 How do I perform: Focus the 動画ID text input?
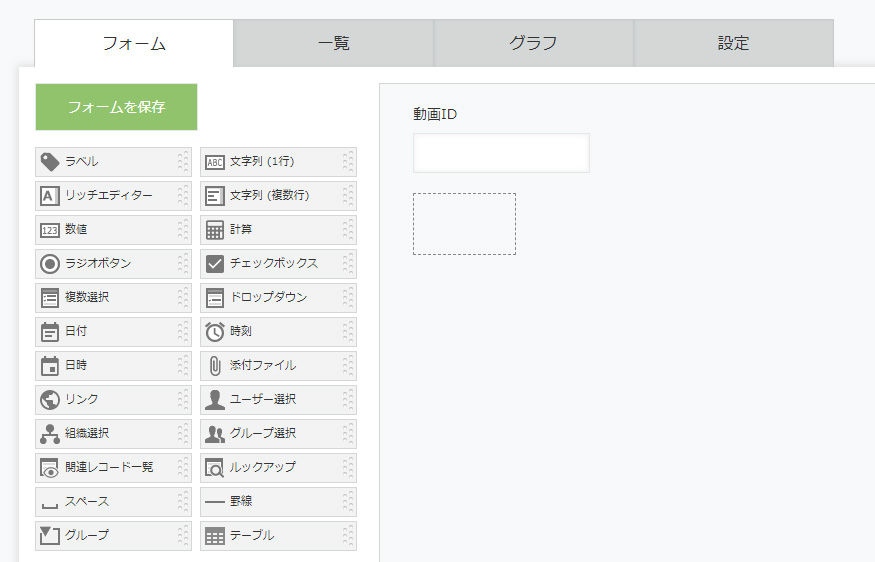click(501, 152)
